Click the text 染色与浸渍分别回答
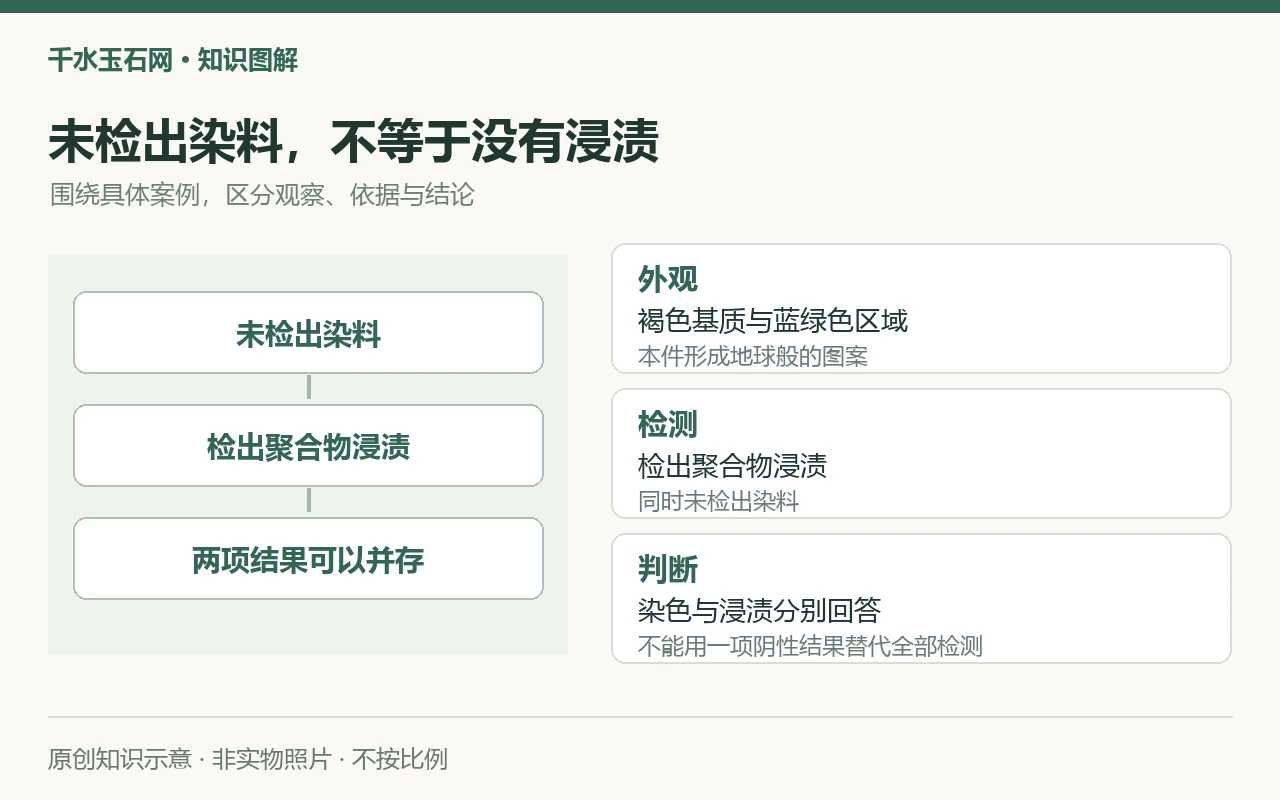Image resolution: width=1280 pixels, height=800 pixels. pos(759,611)
